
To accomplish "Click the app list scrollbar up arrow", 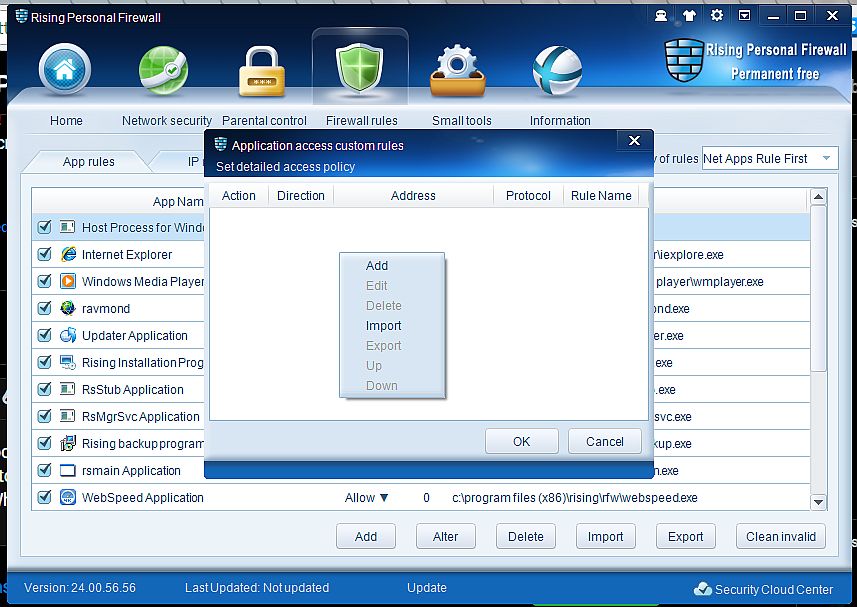I will click(x=818, y=197).
